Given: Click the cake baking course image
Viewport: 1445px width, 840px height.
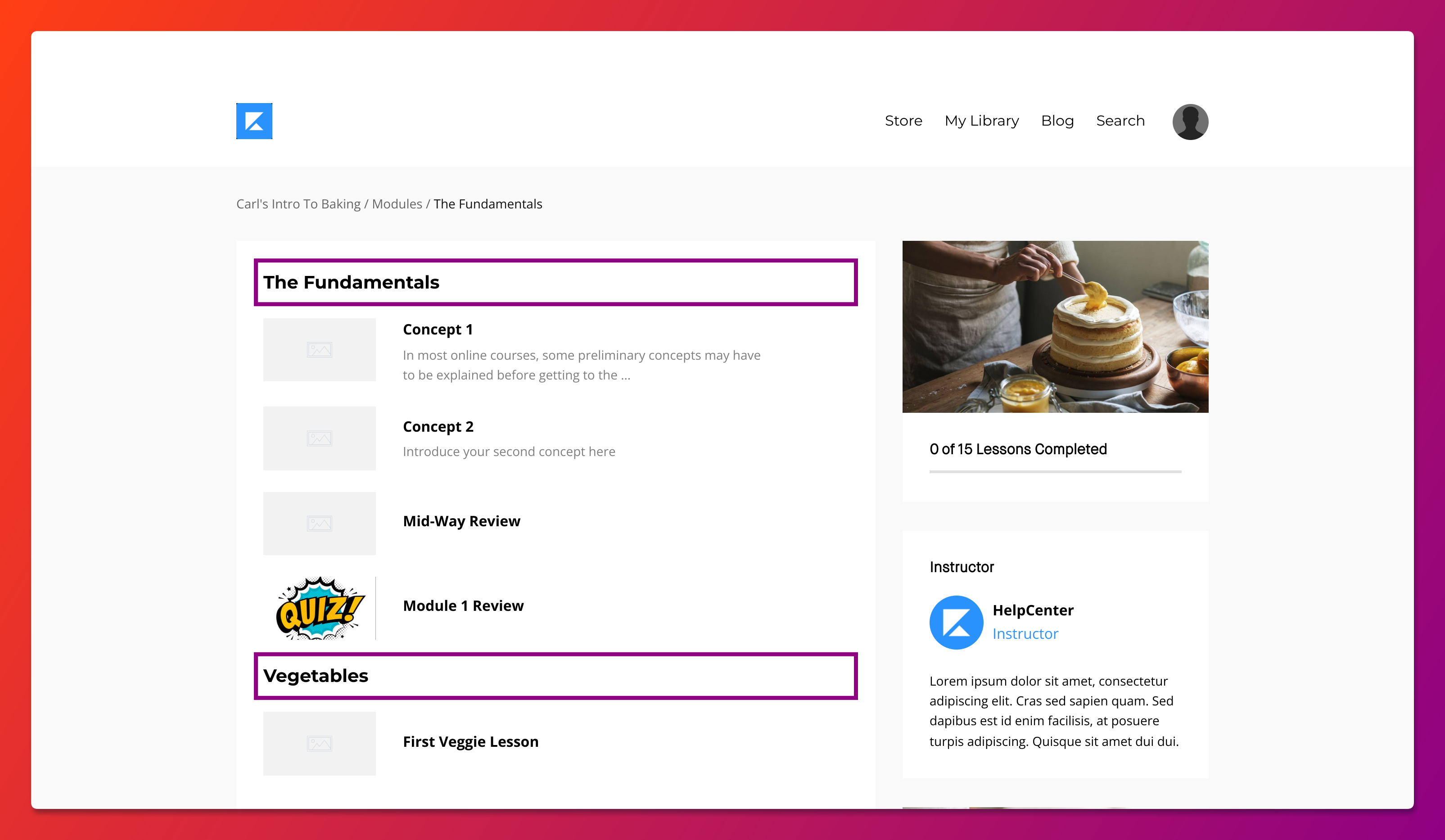Looking at the screenshot, I should click(1055, 327).
